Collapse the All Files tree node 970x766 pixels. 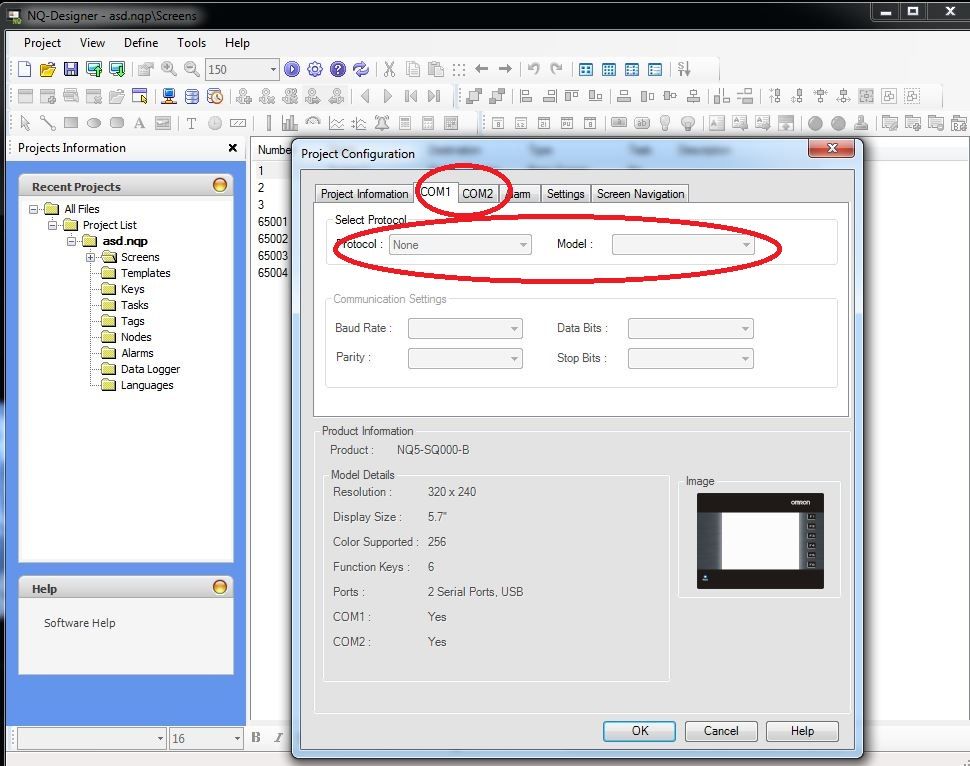(x=33, y=209)
